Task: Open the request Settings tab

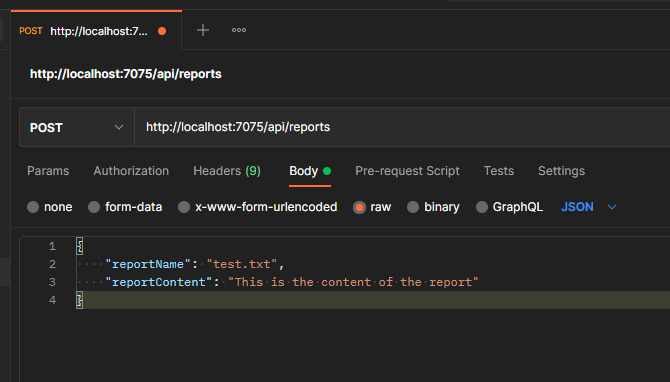Action: click(561, 171)
